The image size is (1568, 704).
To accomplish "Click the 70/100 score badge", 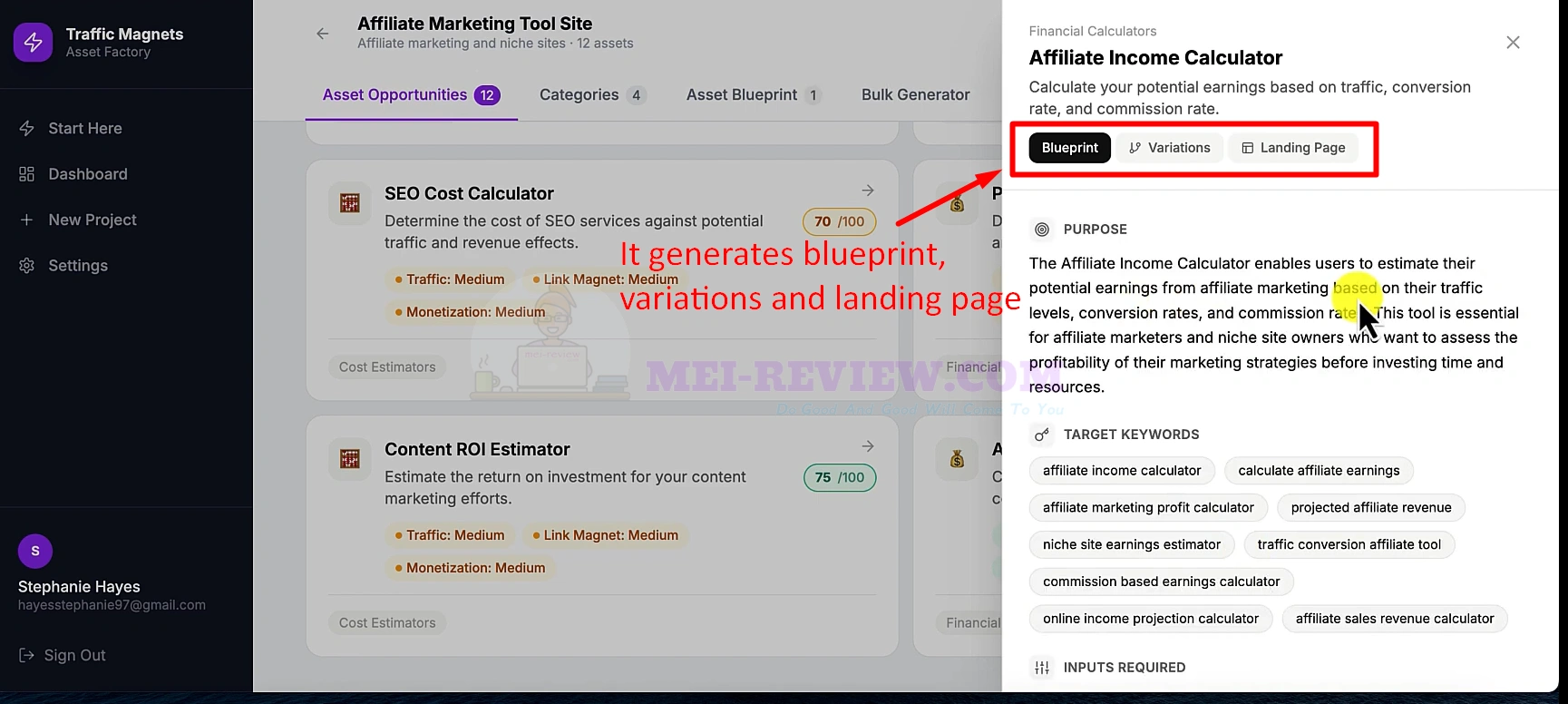I will click(840, 221).
